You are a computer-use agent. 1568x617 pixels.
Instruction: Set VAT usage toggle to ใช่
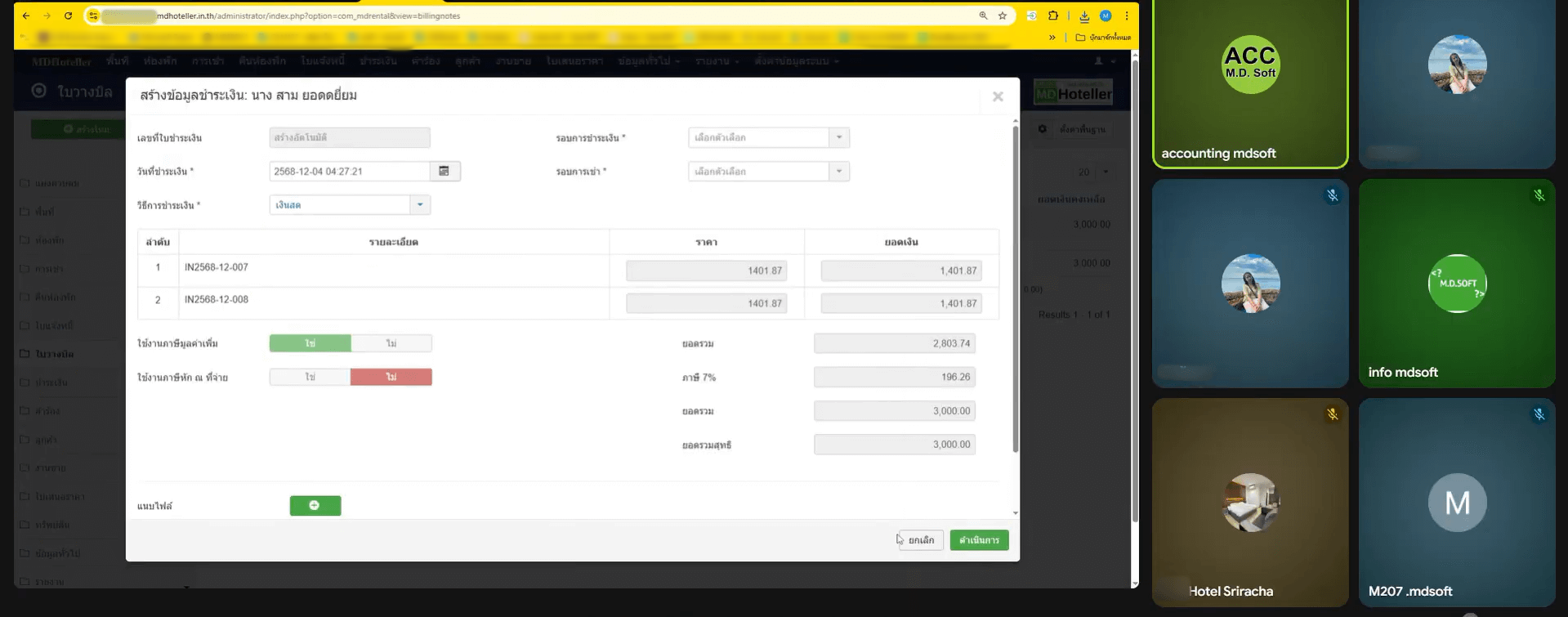pos(310,343)
